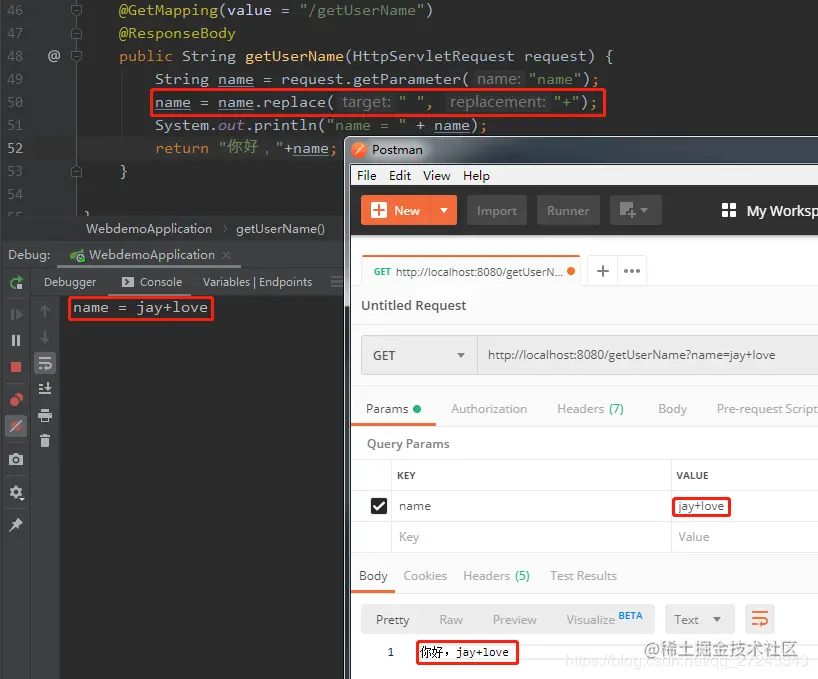Select the Pre-request Script tab
818x679 pixels.
(x=767, y=409)
